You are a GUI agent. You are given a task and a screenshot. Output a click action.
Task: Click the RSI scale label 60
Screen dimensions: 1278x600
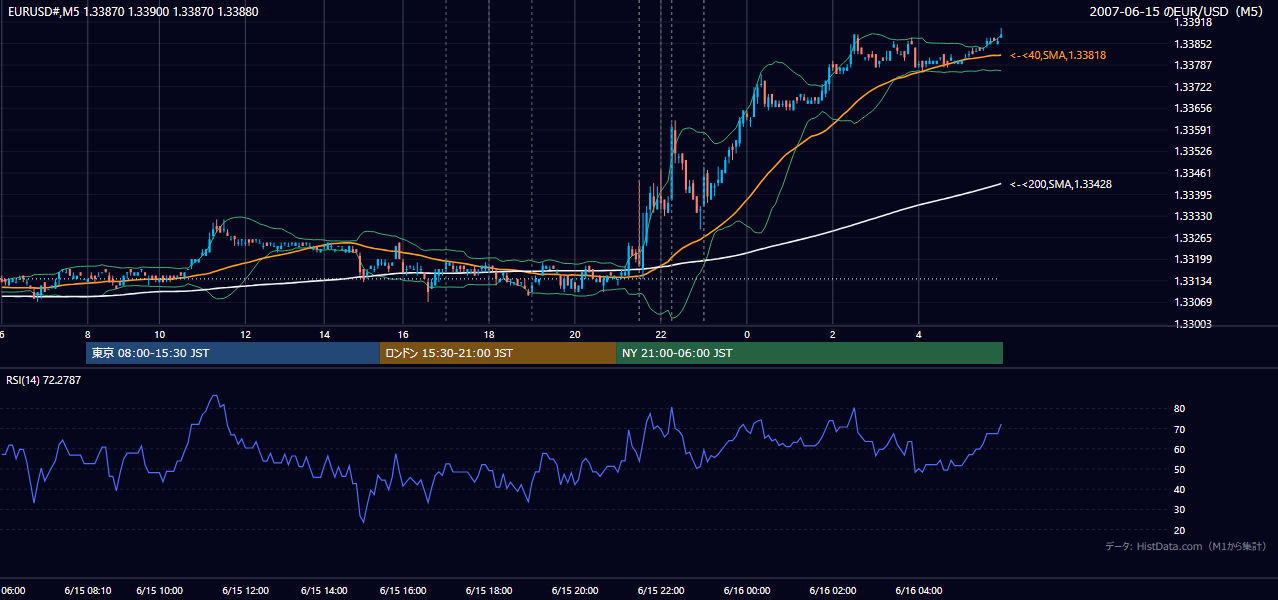click(x=1179, y=449)
